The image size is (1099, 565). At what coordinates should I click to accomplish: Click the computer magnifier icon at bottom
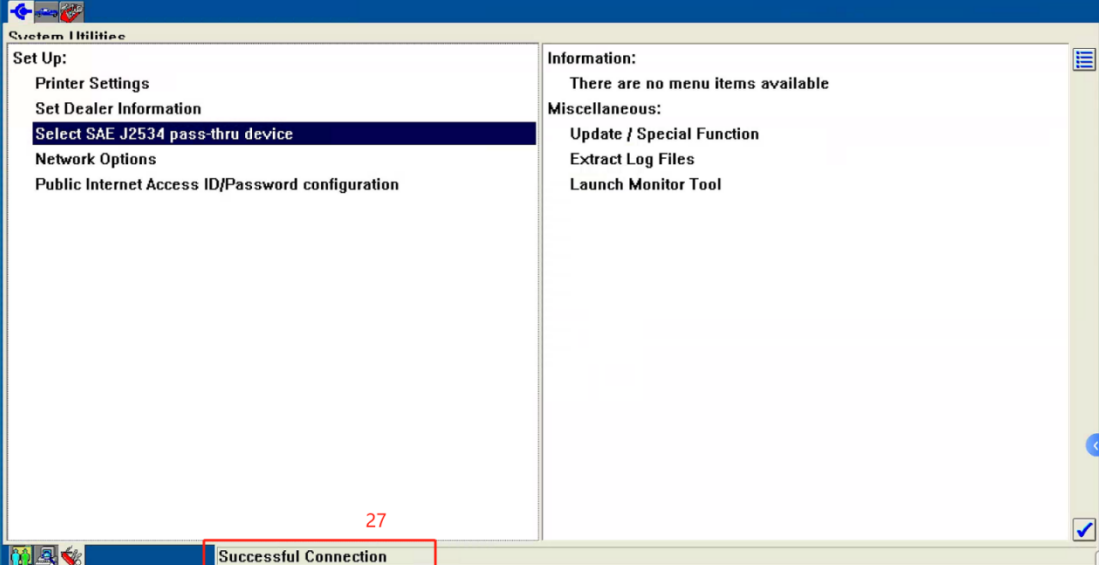[46, 555]
